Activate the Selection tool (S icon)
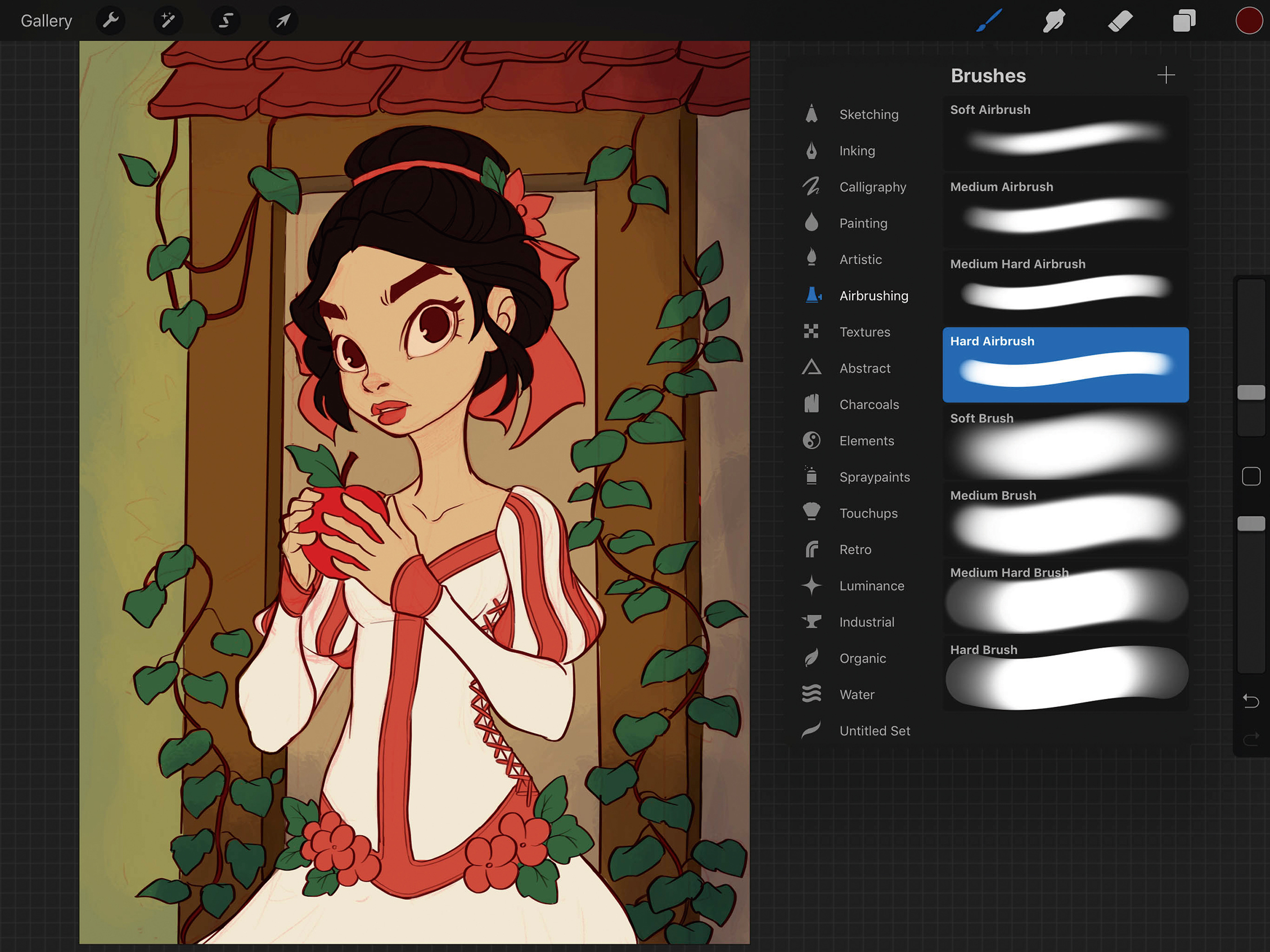 click(x=226, y=21)
